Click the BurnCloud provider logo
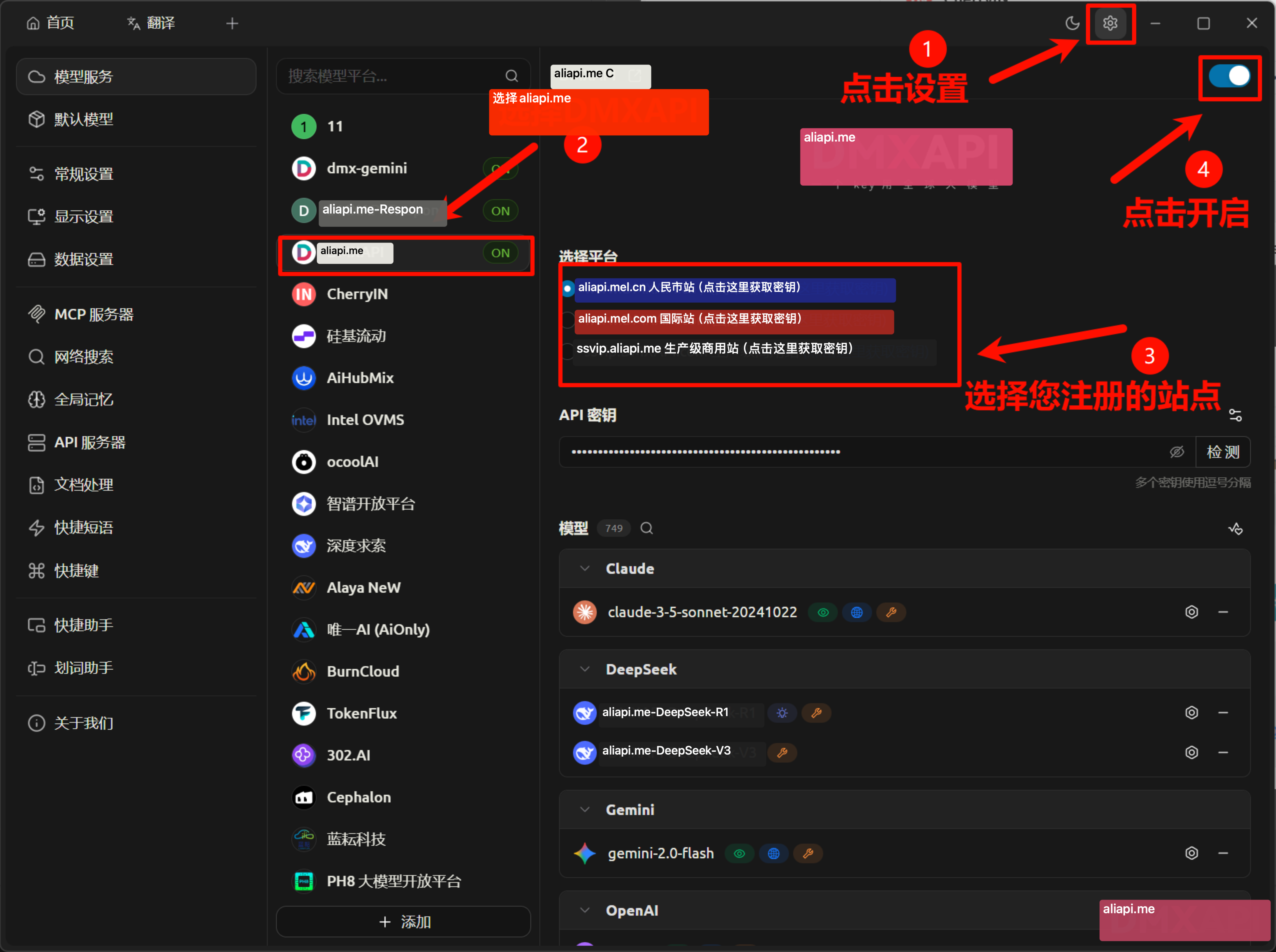This screenshot has width=1276, height=952. point(304,672)
